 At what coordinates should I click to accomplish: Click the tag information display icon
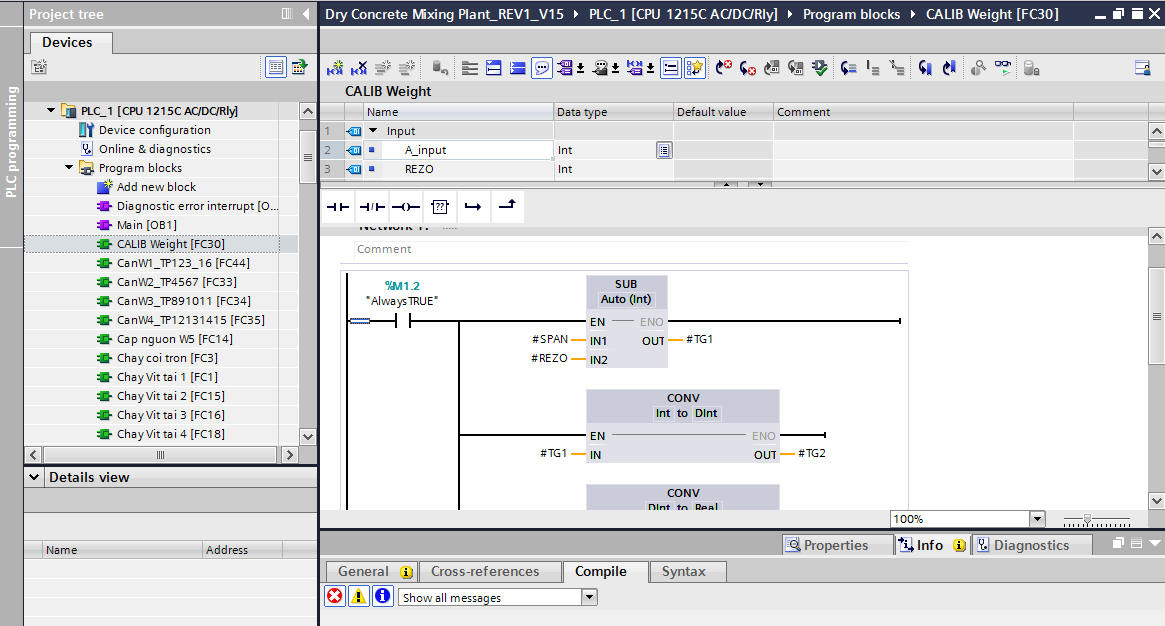coord(635,68)
